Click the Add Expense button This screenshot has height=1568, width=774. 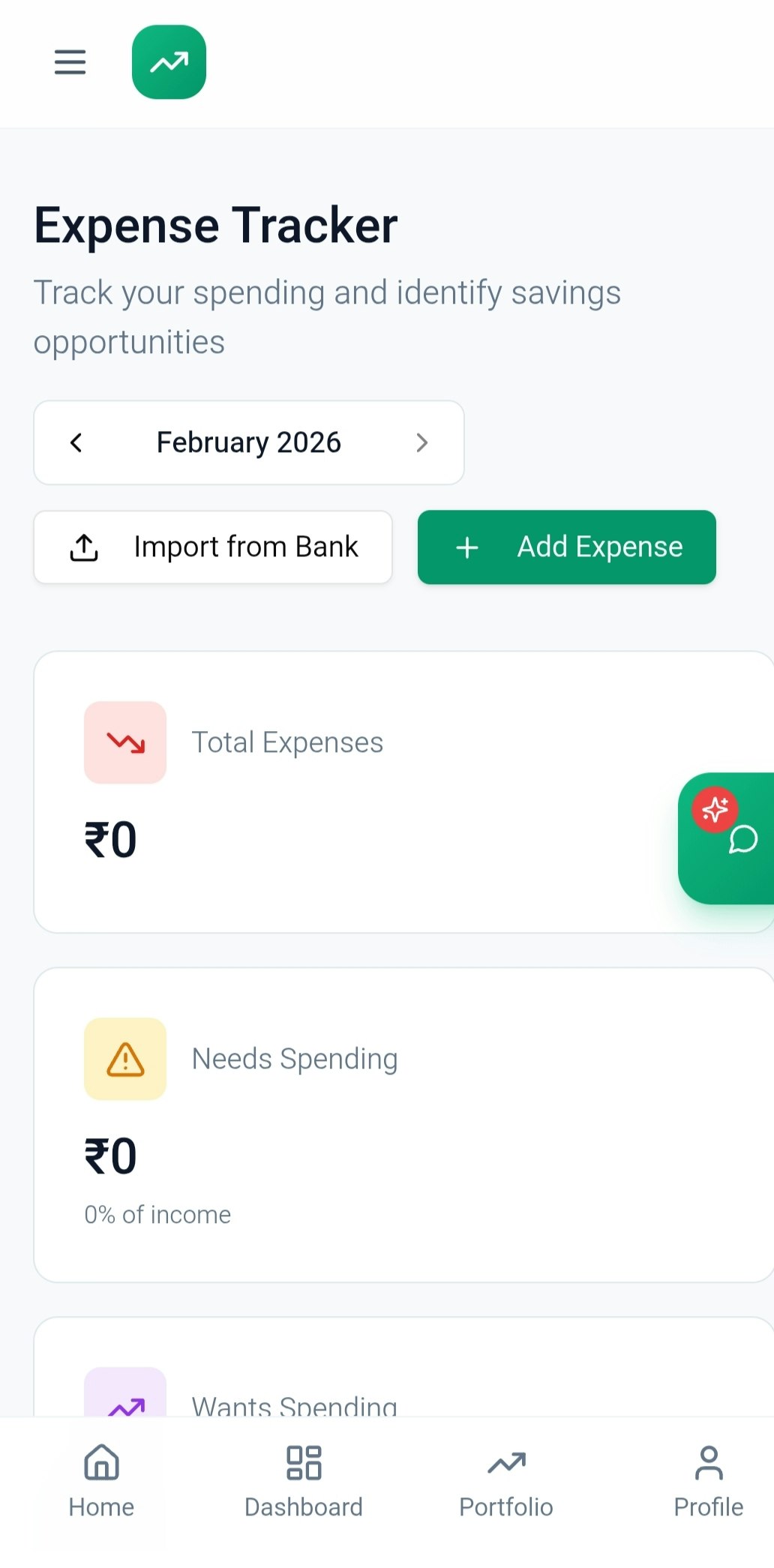(566, 547)
